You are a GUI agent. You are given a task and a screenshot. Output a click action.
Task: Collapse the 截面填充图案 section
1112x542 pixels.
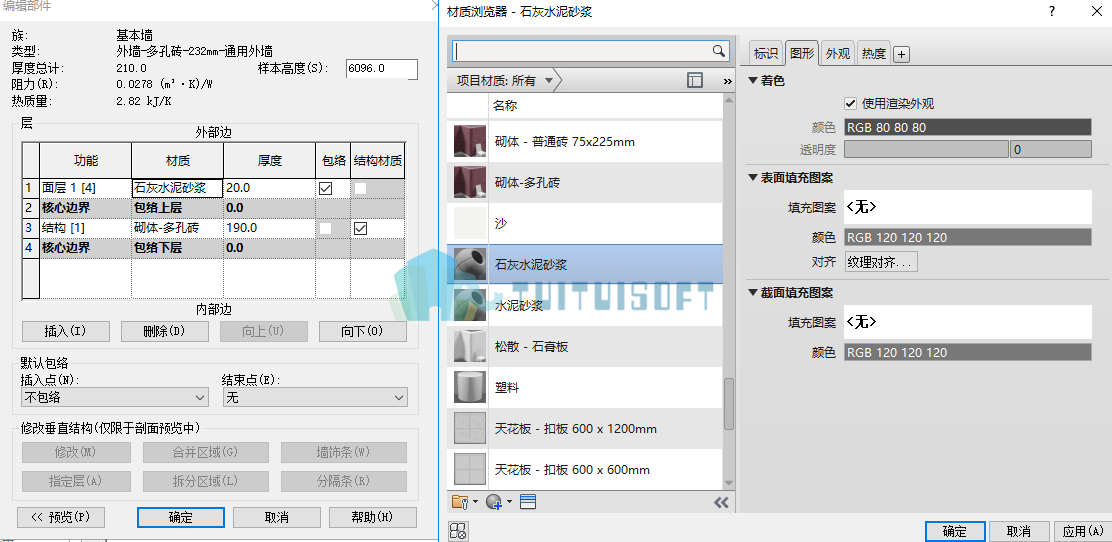point(753,292)
